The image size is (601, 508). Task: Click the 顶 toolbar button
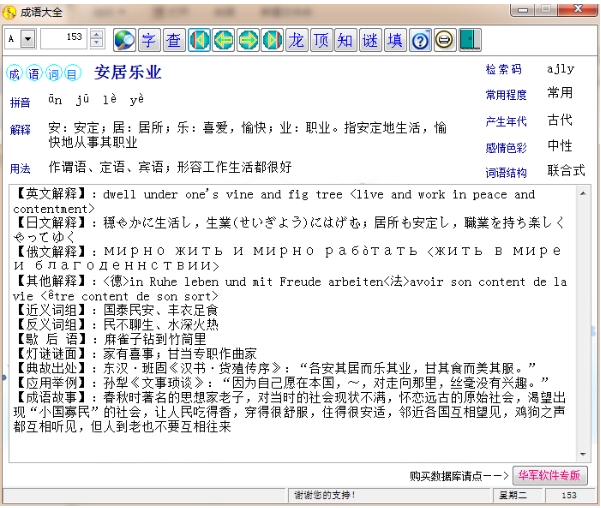coord(321,40)
